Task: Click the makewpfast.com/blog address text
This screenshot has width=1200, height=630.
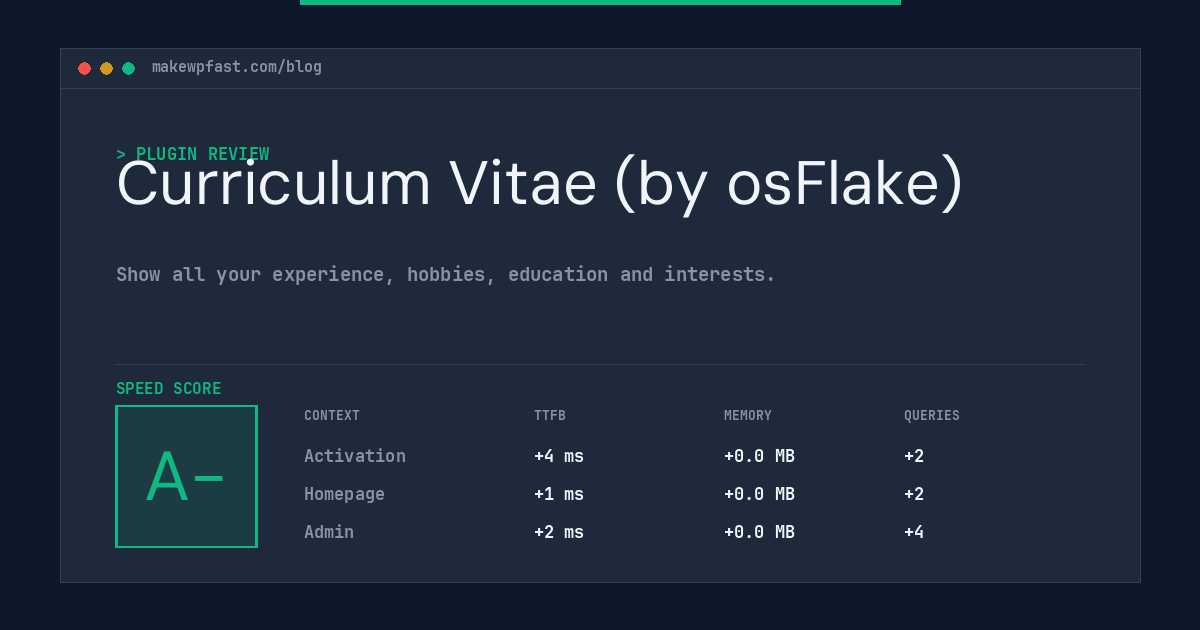Action: point(237,67)
